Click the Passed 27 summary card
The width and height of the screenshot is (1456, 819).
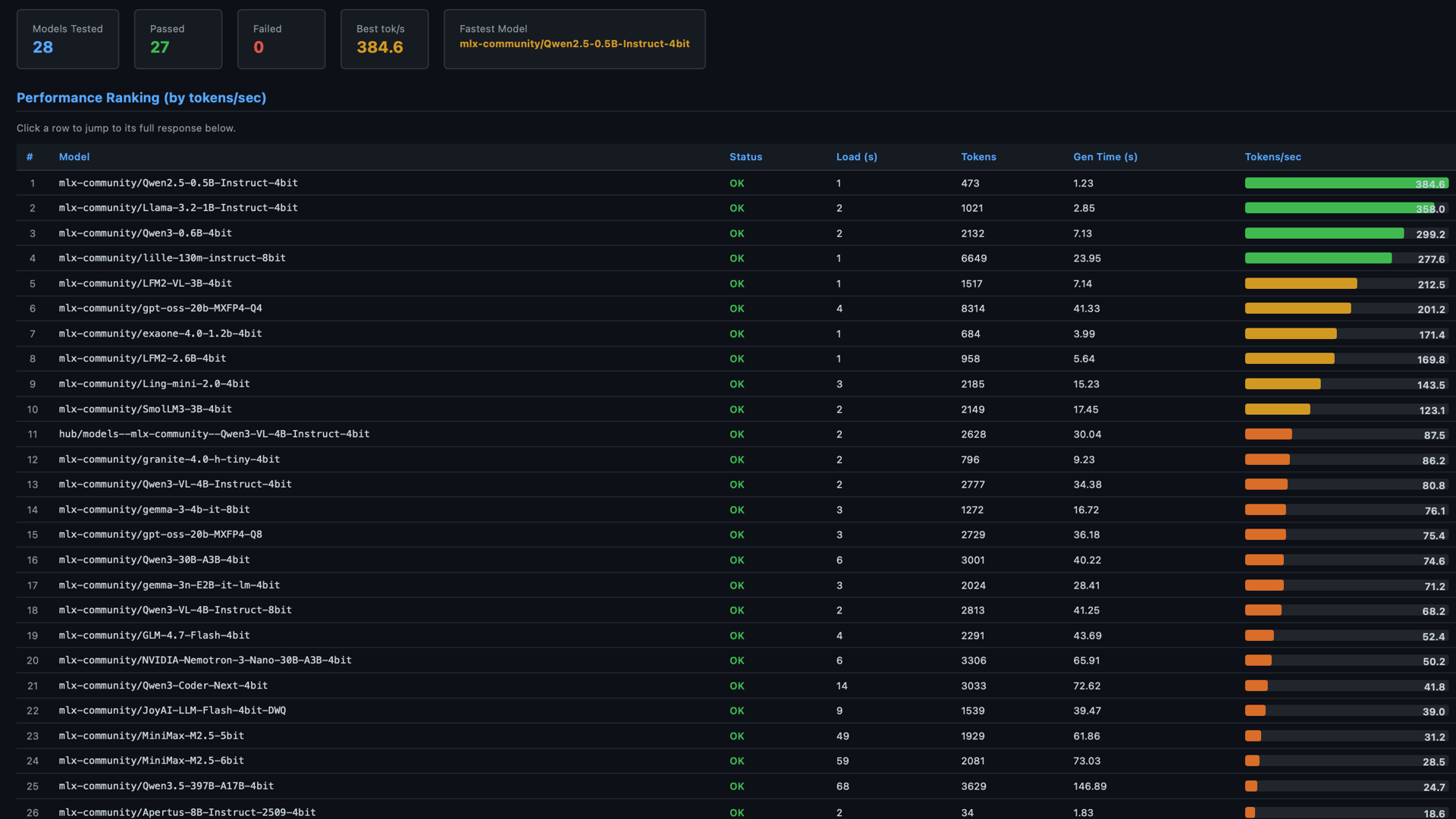tap(178, 39)
